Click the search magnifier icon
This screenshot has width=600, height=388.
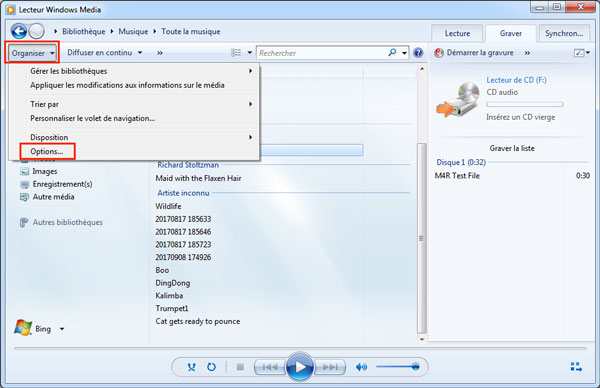[392, 52]
